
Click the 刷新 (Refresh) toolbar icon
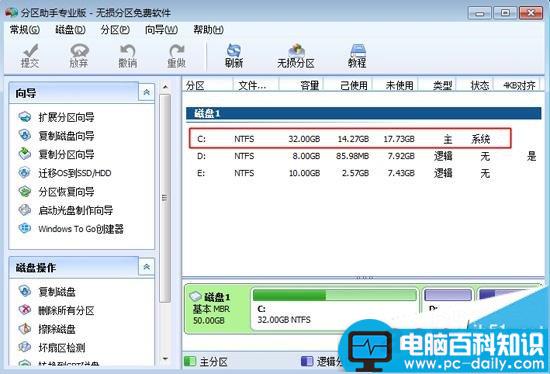[x=234, y=56]
